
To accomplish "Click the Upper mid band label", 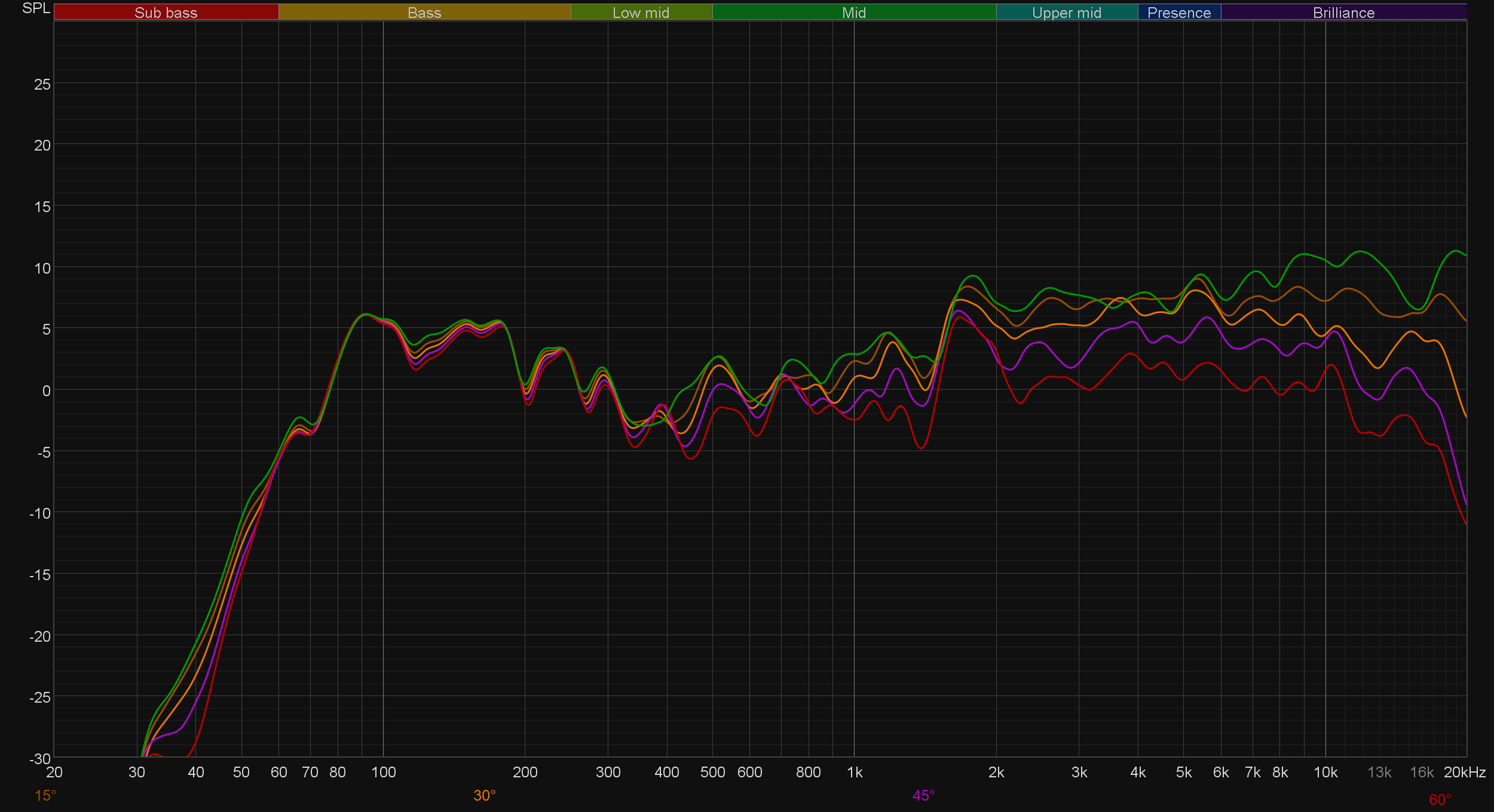I will click(x=1066, y=13).
